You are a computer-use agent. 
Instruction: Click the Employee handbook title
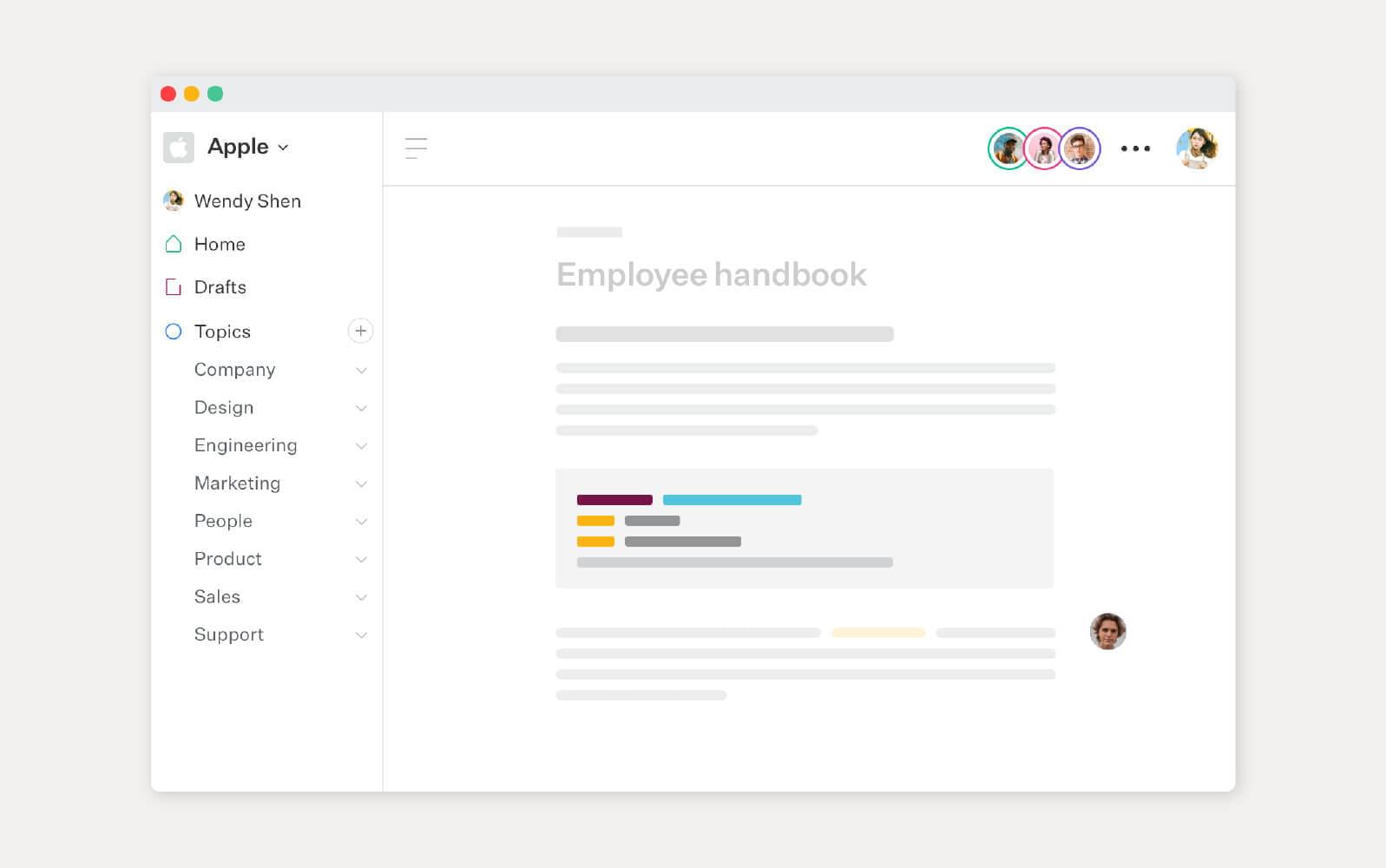click(x=711, y=274)
